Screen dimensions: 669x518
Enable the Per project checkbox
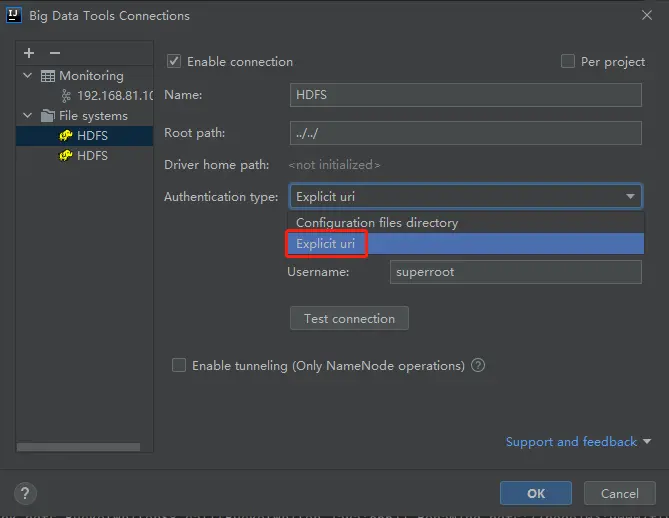point(568,62)
